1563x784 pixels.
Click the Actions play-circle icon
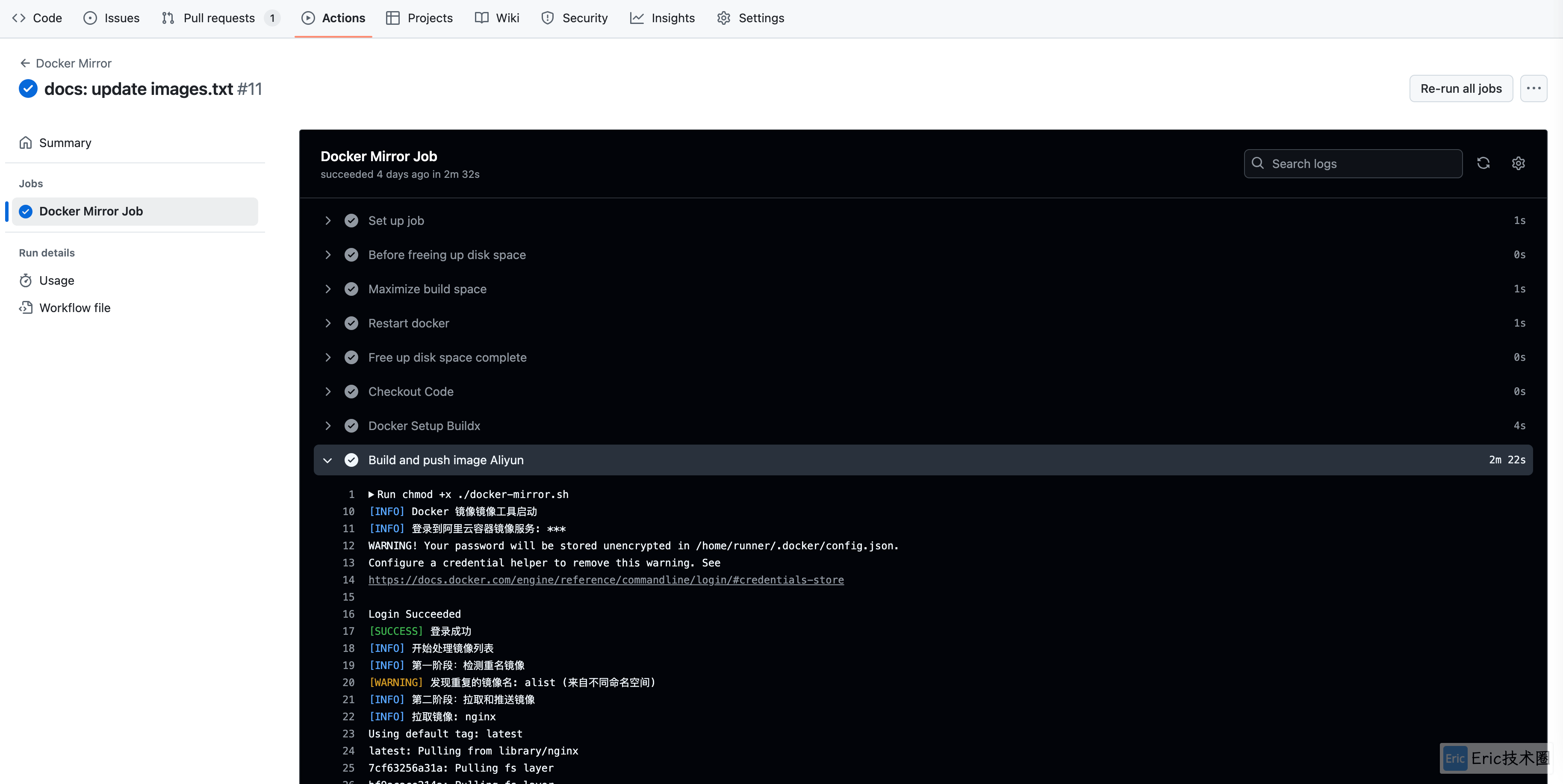point(308,18)
